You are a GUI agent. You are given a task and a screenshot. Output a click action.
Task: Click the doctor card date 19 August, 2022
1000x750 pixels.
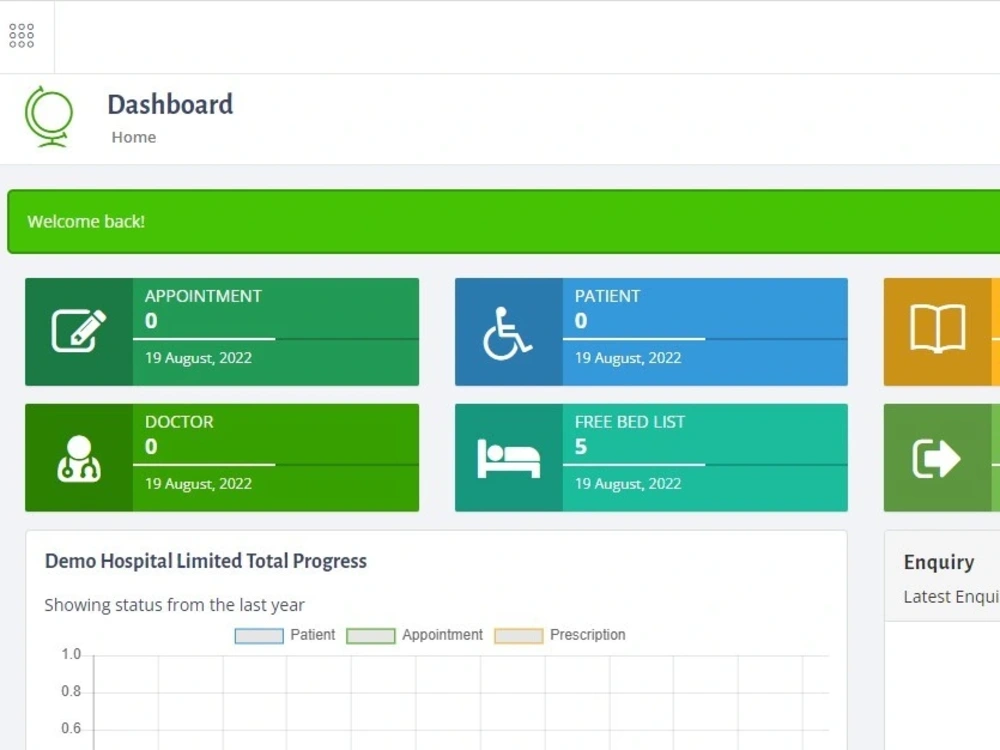(x=198, y=483)
